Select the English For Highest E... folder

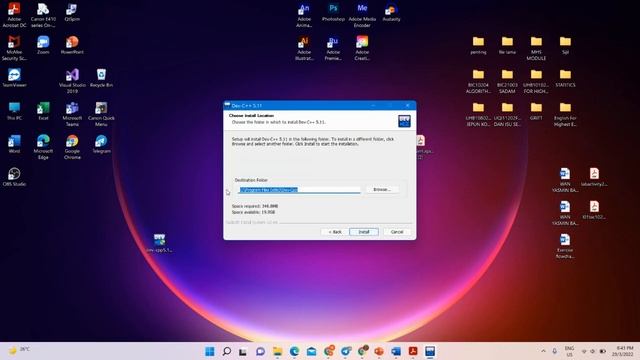565,113
